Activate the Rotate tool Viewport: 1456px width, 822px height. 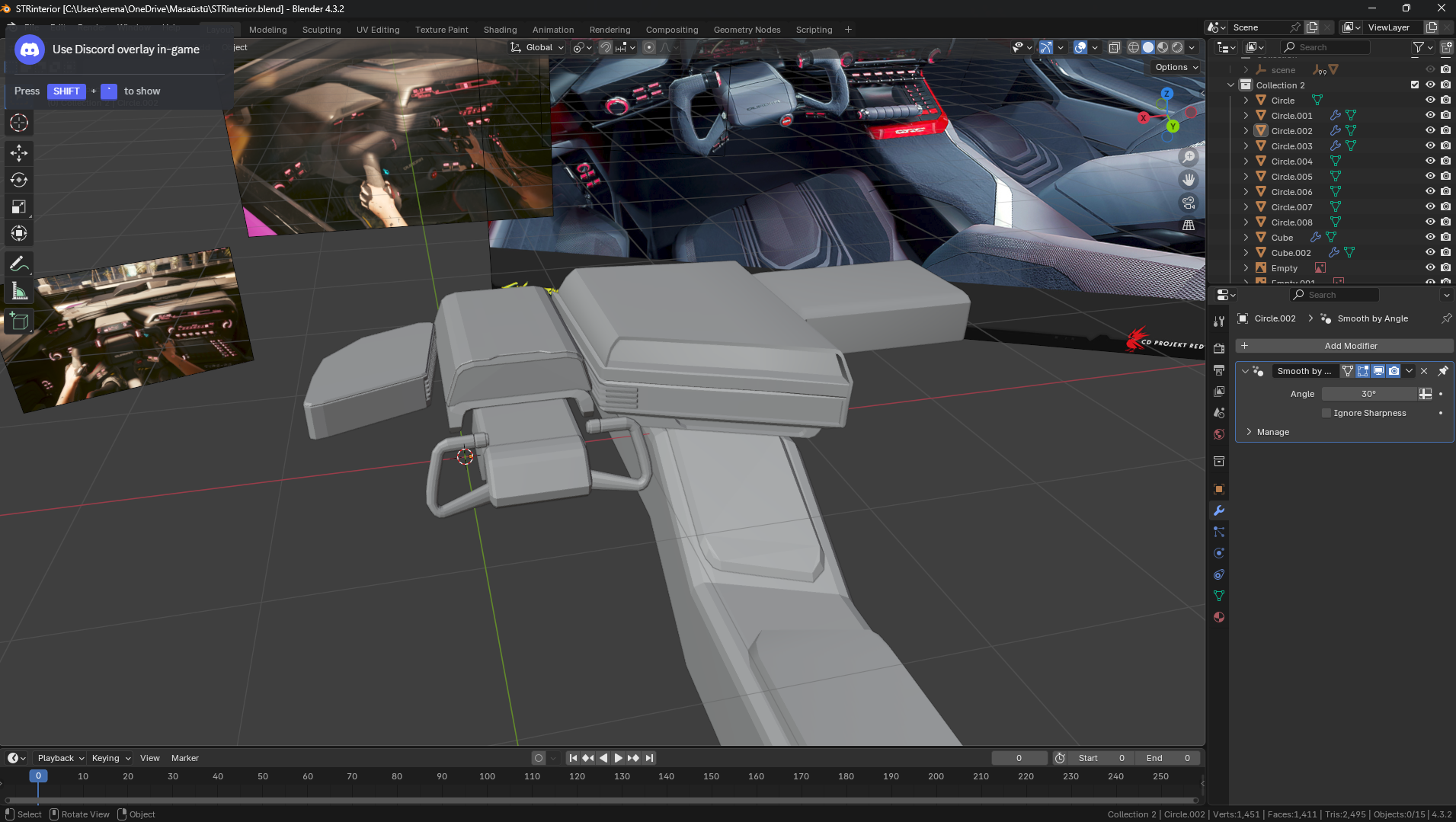(19, 180)
